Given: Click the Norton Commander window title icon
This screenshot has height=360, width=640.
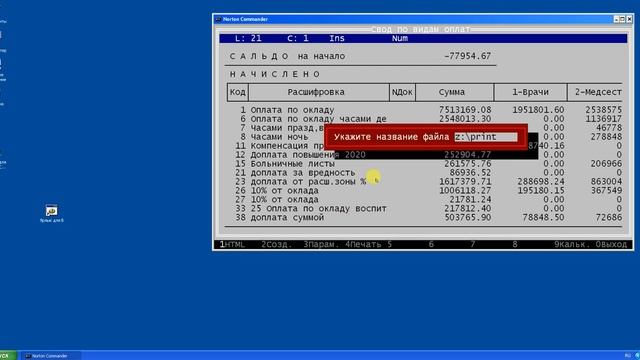Looking at the screenshot, I should (218, 19).
